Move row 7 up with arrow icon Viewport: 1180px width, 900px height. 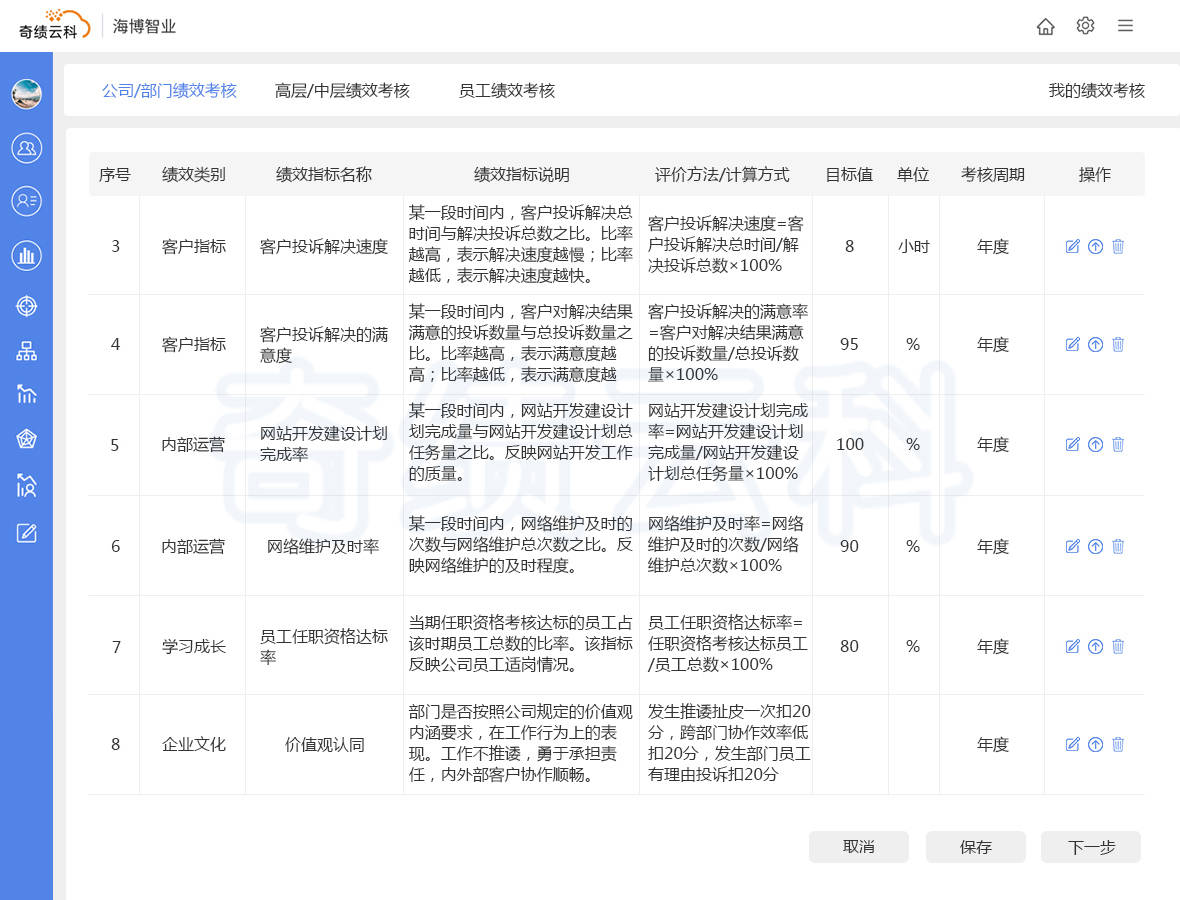coord(1095,646)
